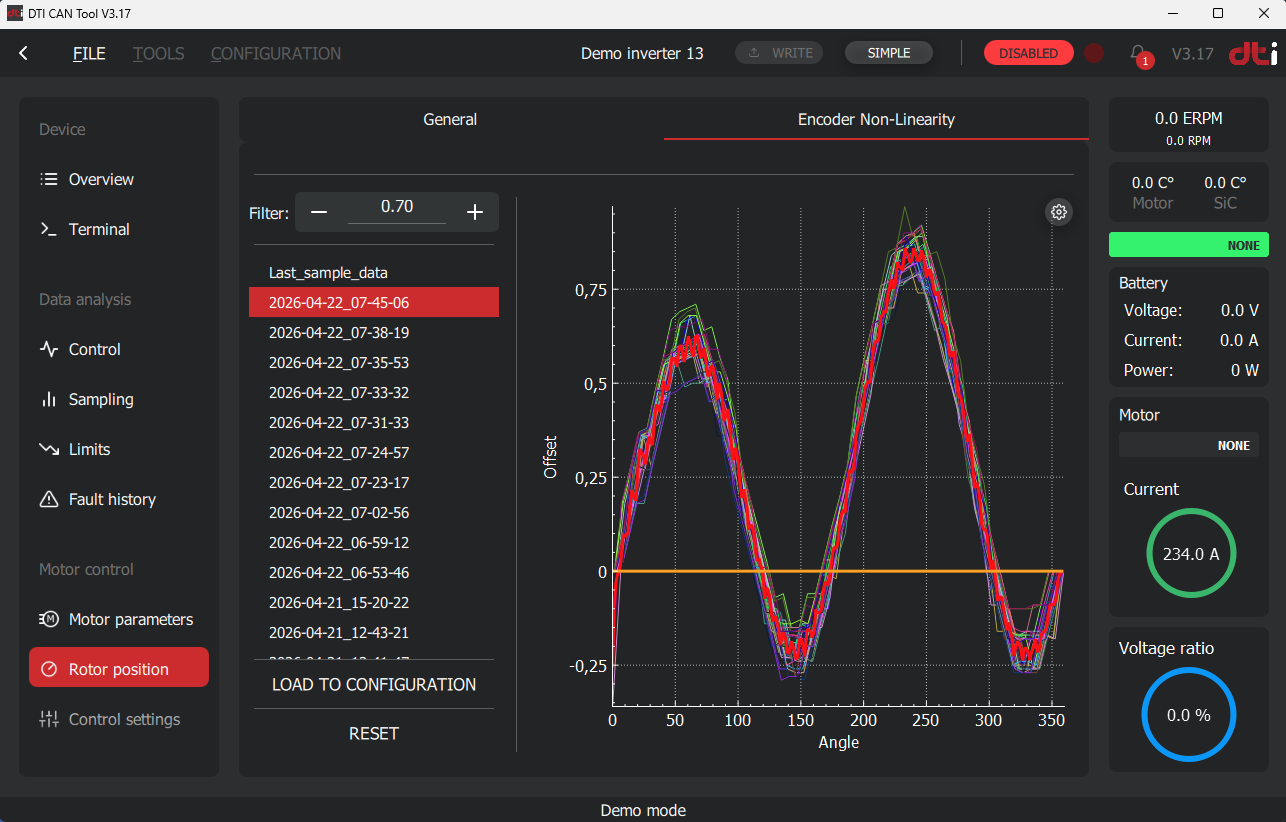Select the Encoder Non-Linearity tab

coord(876,119)
